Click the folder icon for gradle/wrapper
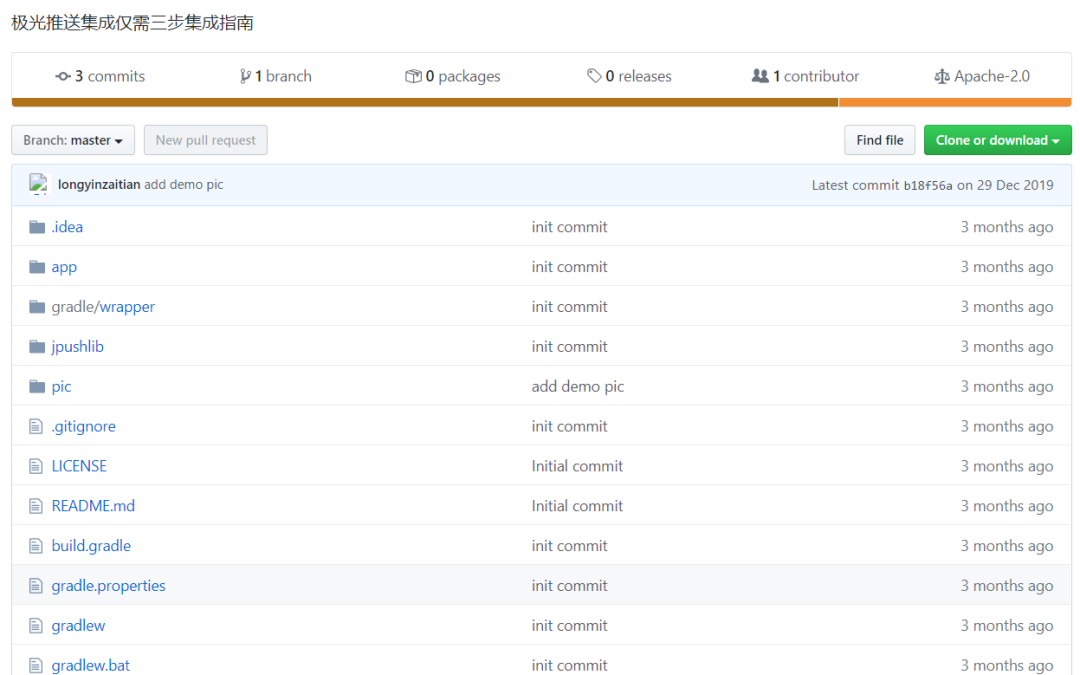Image resolution: width=1080 pixels, height=675 pixels. (x=37, y=307)
